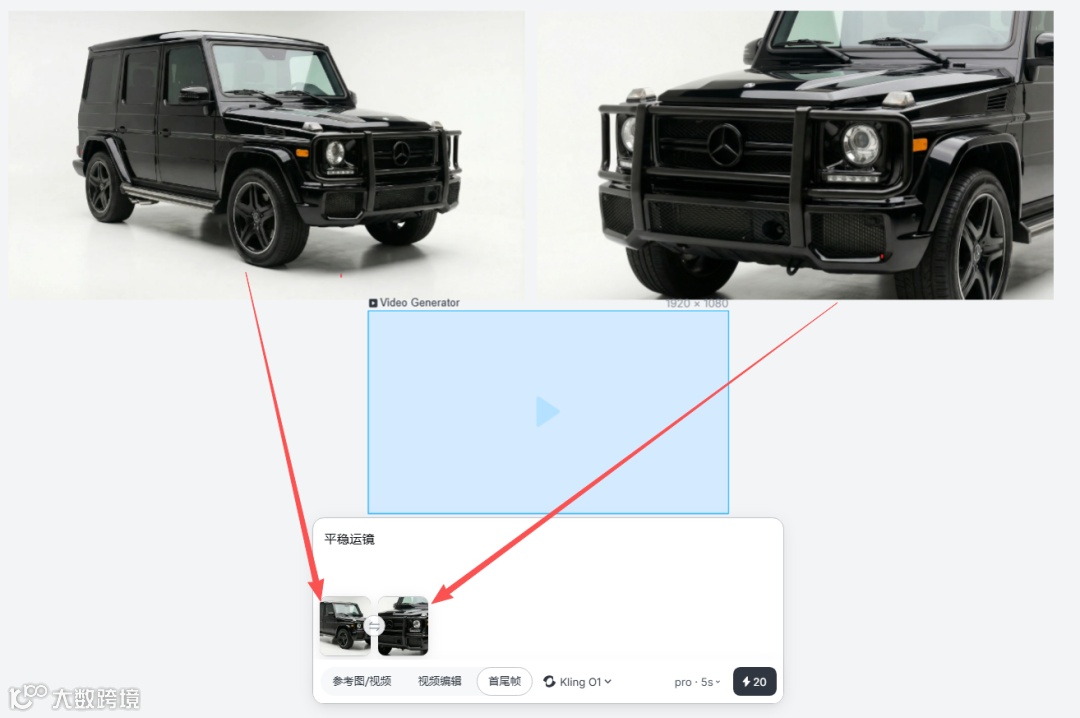Click the 大数跨境 watermark logo
Image resolution: width=1080 pixels, height=718 pixels.
coord(74,697)
